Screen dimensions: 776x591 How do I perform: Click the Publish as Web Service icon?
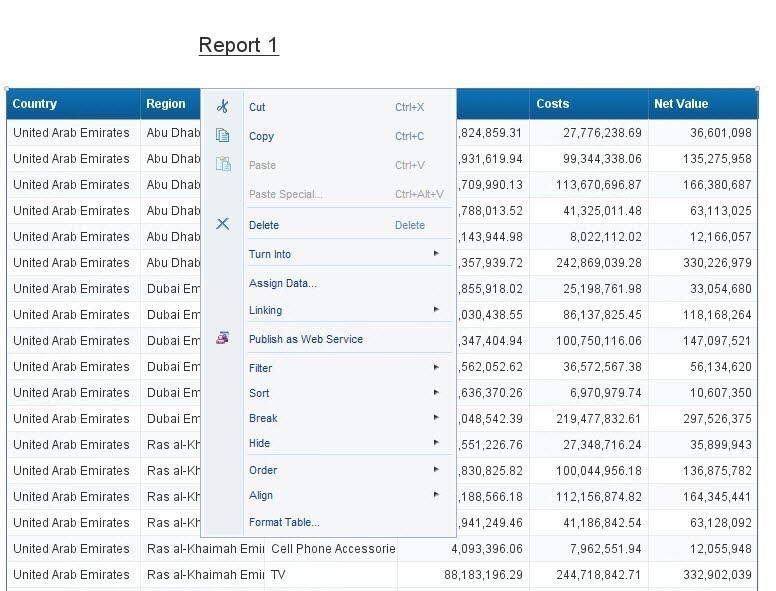coord(223,339)
